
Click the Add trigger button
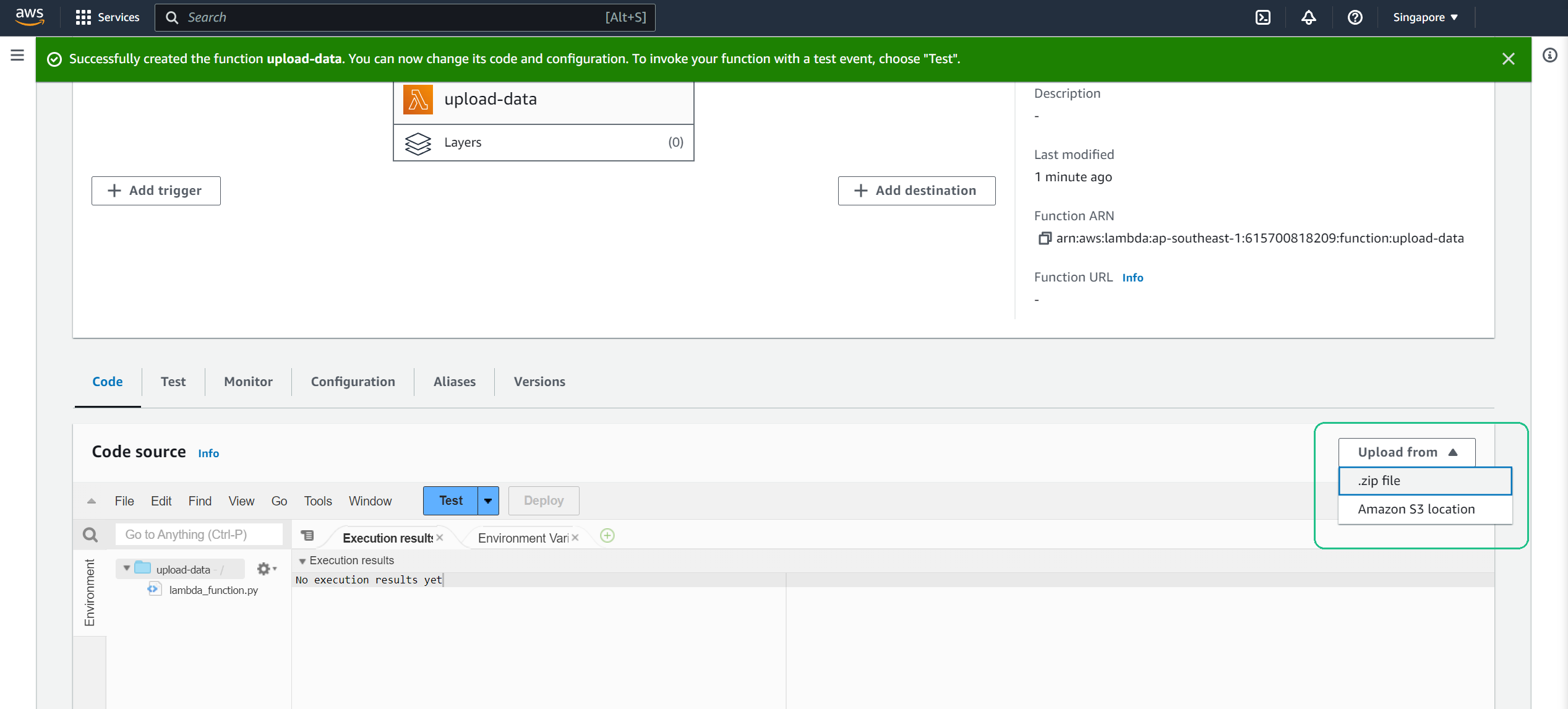point(156,191)
